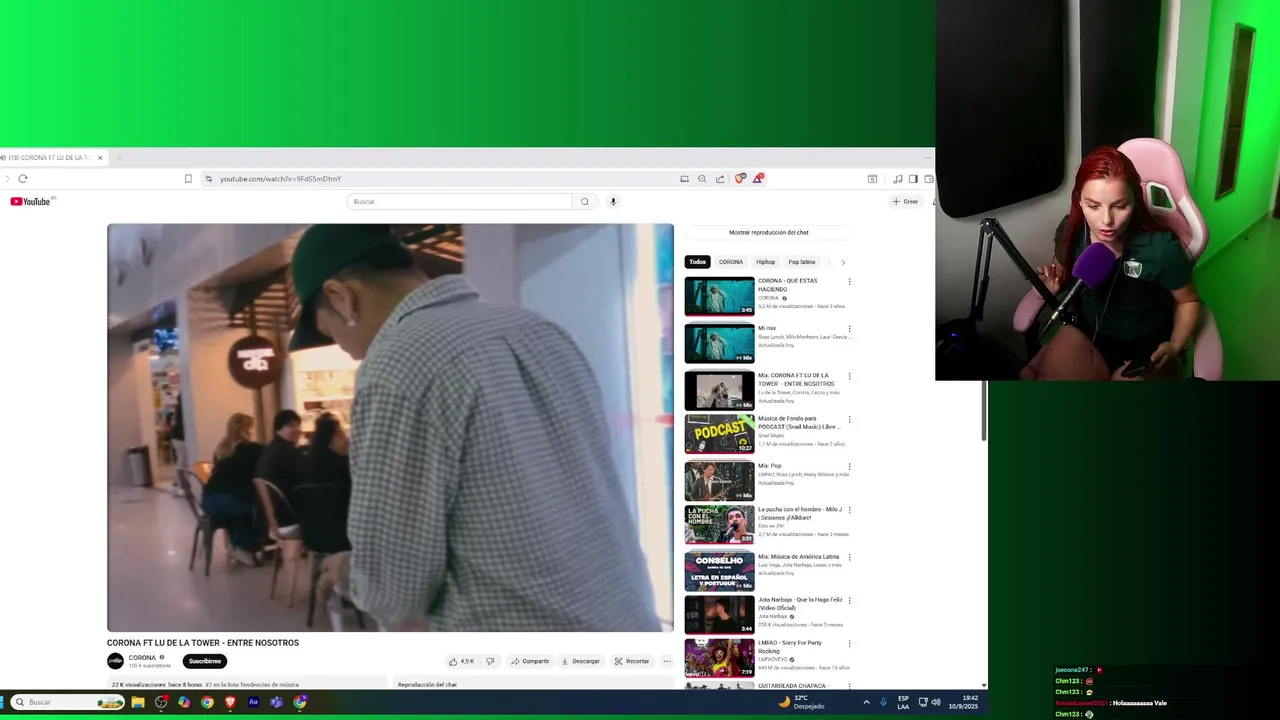Screen dimensions: 1280x720
Task: Open options menu for Mi mix video
Action: [x=850, y=328]
